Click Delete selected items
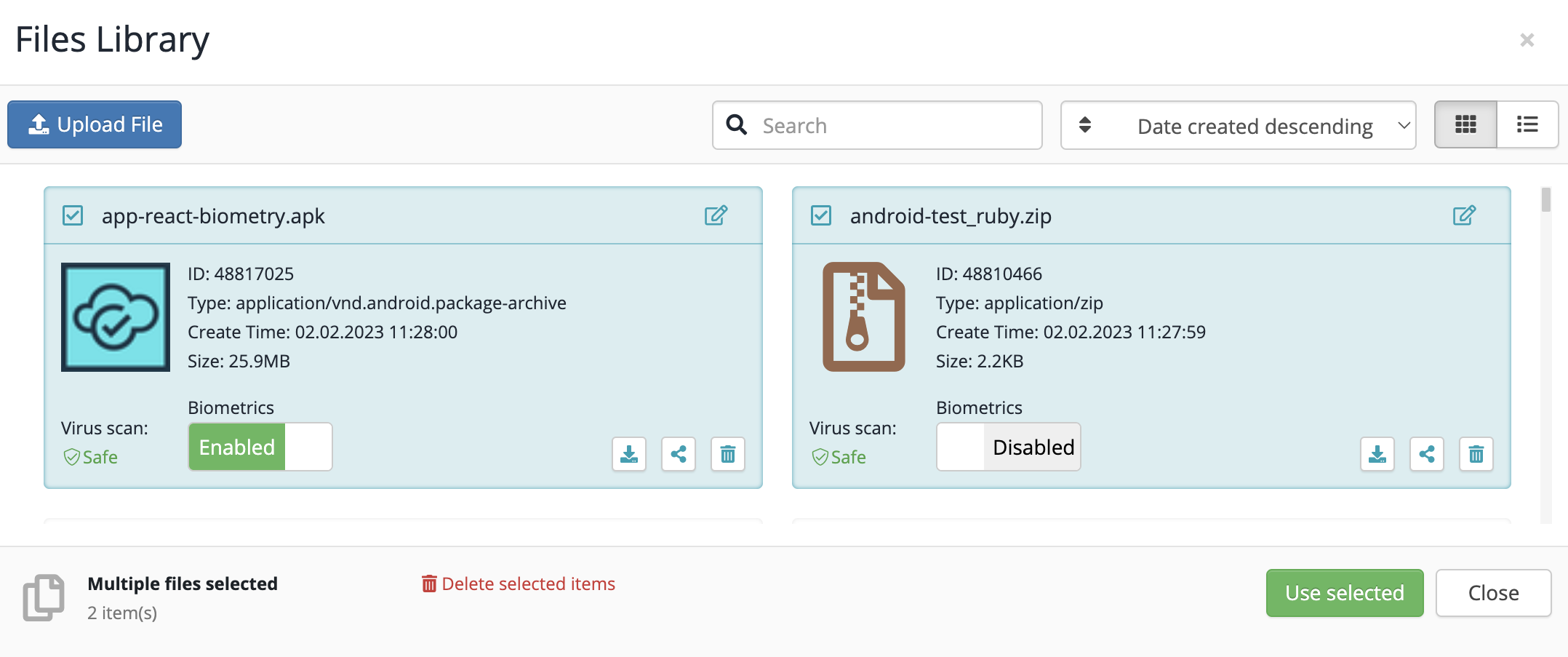1568x657 pixels. tap(518, 584)
